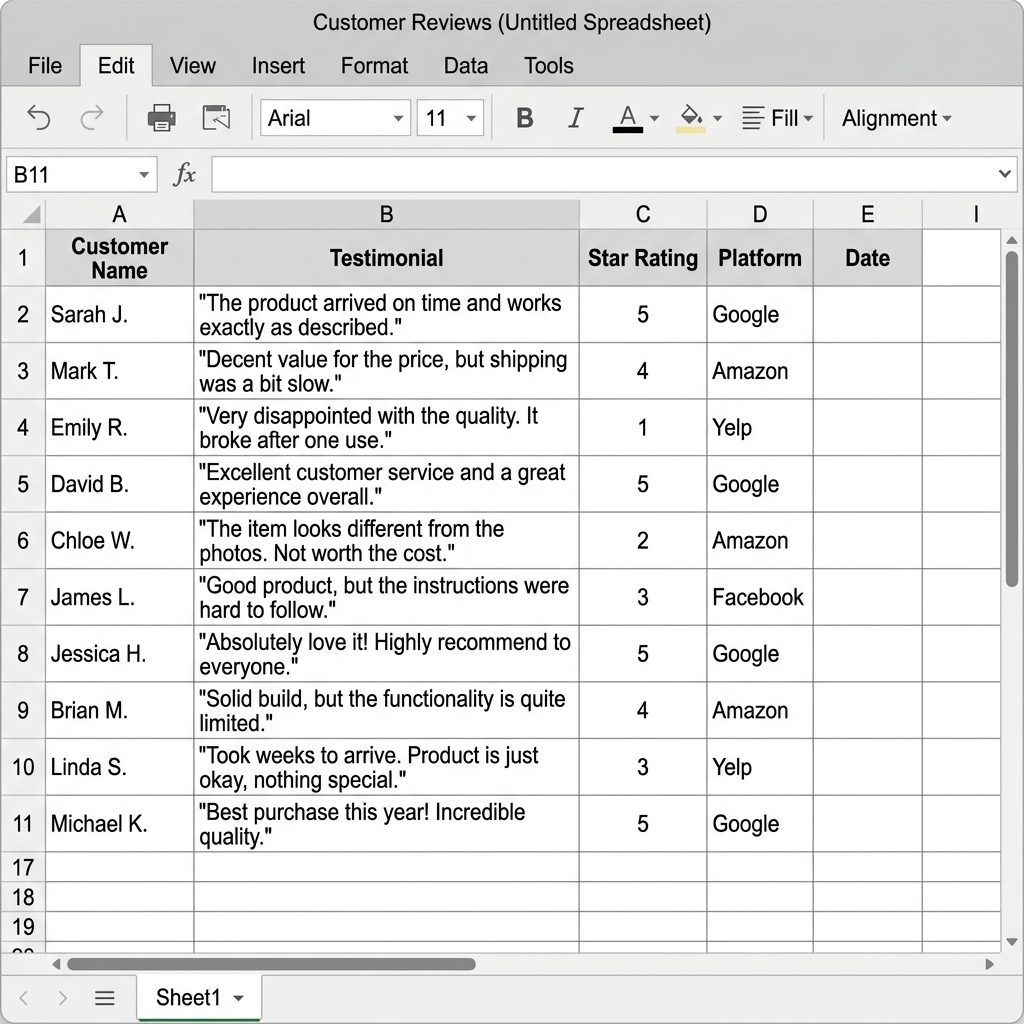Image resolution: width=1024 pixels, height=1024 pixels.
Task: Open the Fill alignment dropdown
Action: 777,118
